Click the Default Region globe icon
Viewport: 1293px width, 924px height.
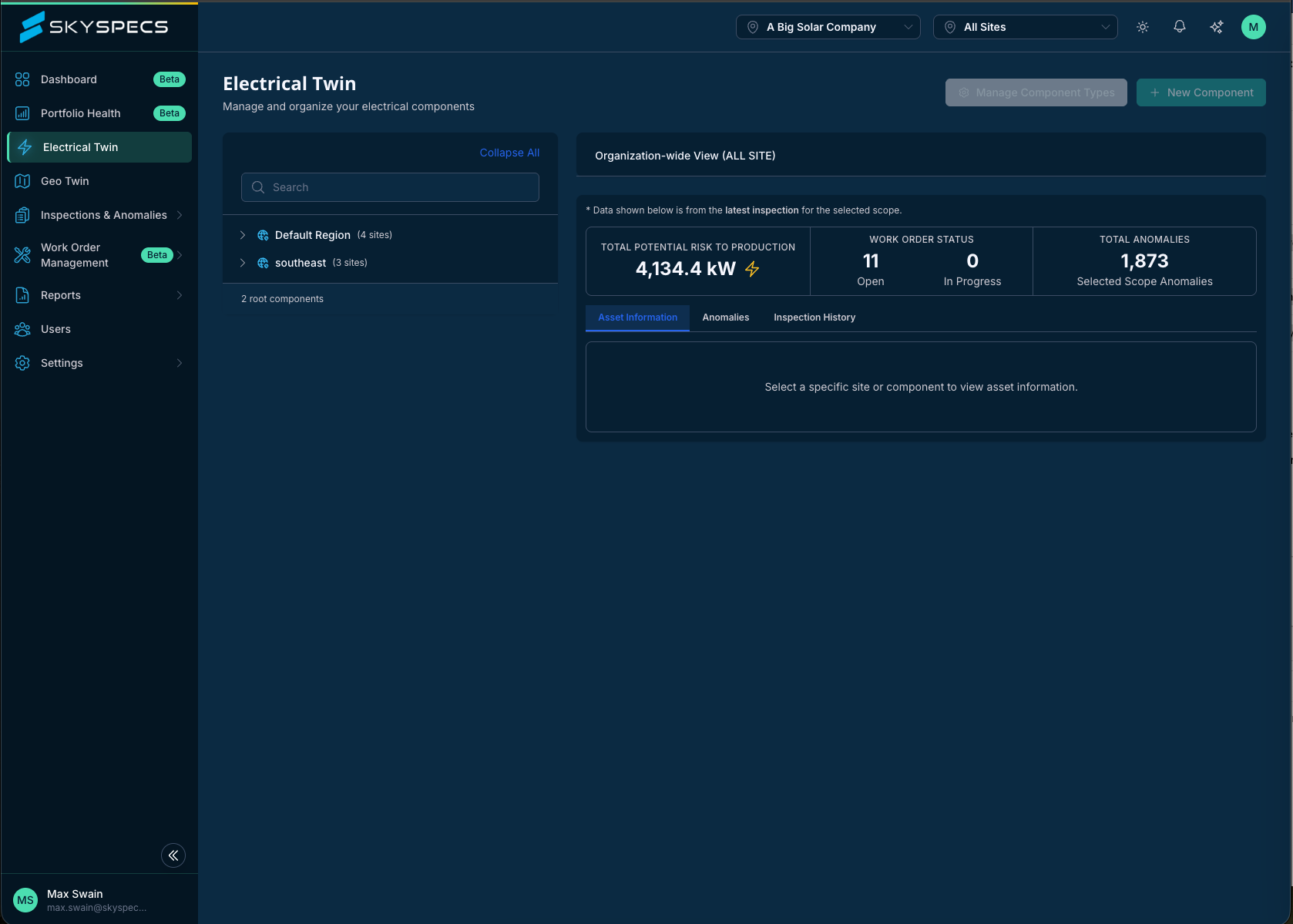click(x=263, y=235)
